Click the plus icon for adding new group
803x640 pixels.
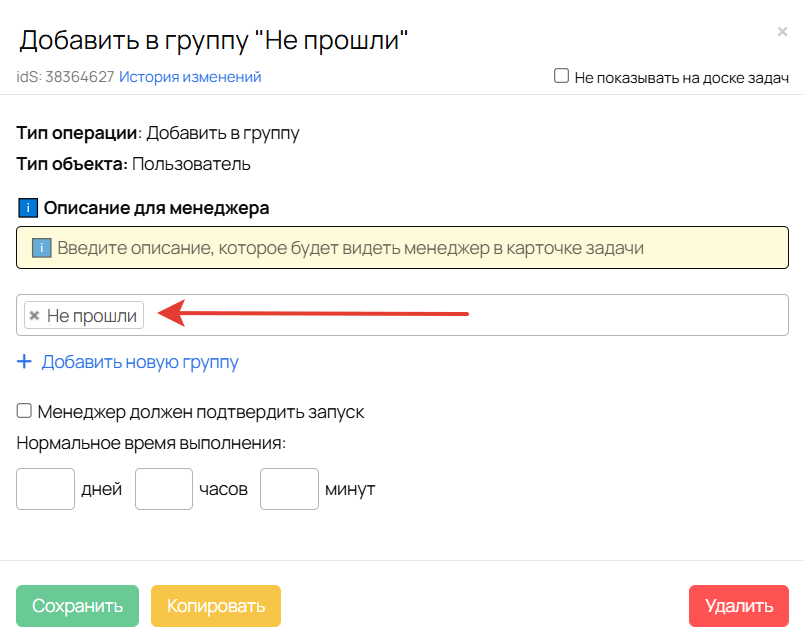point(25,362)
